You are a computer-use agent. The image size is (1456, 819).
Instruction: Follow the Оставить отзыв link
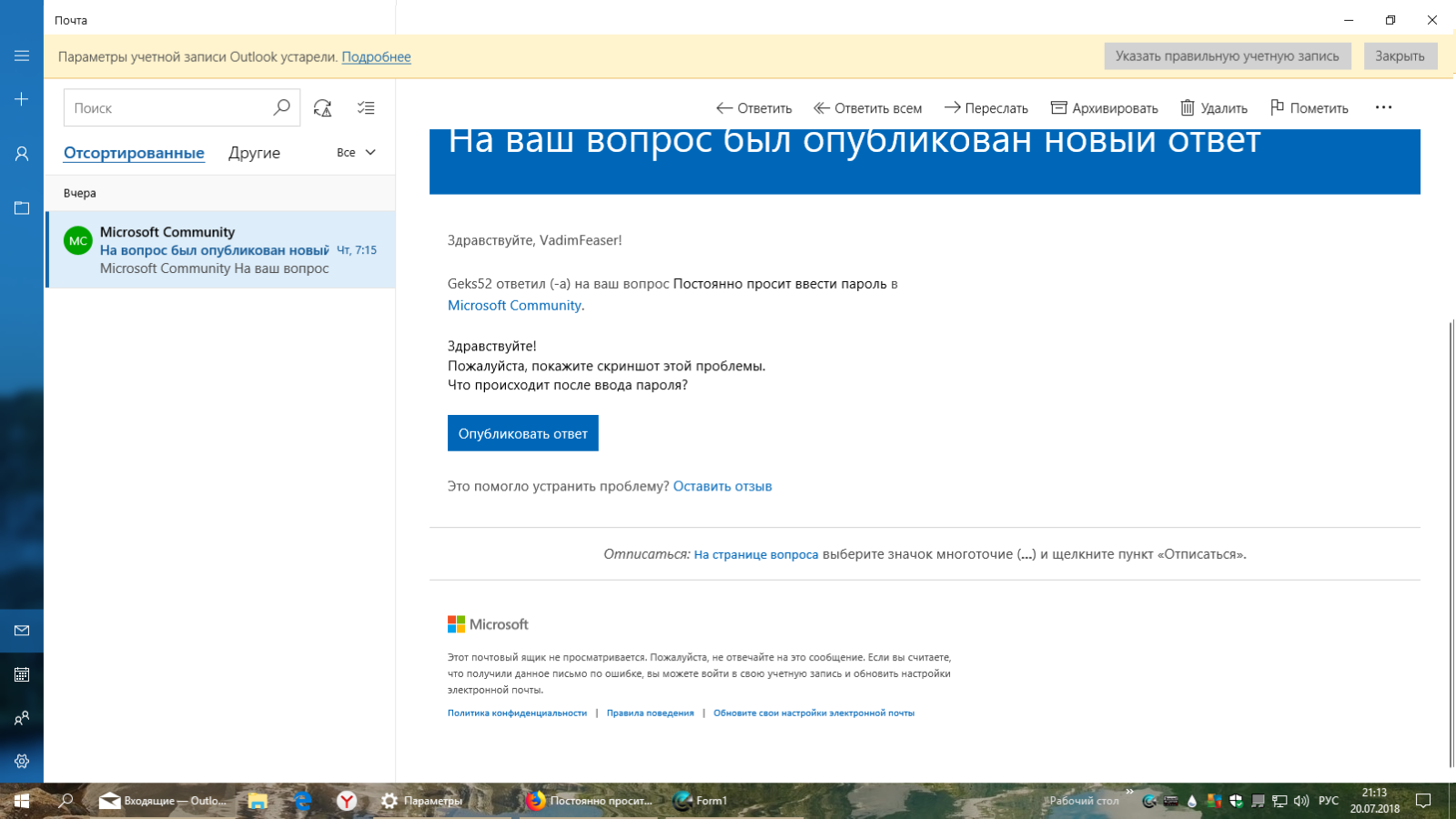coord(723,486)
